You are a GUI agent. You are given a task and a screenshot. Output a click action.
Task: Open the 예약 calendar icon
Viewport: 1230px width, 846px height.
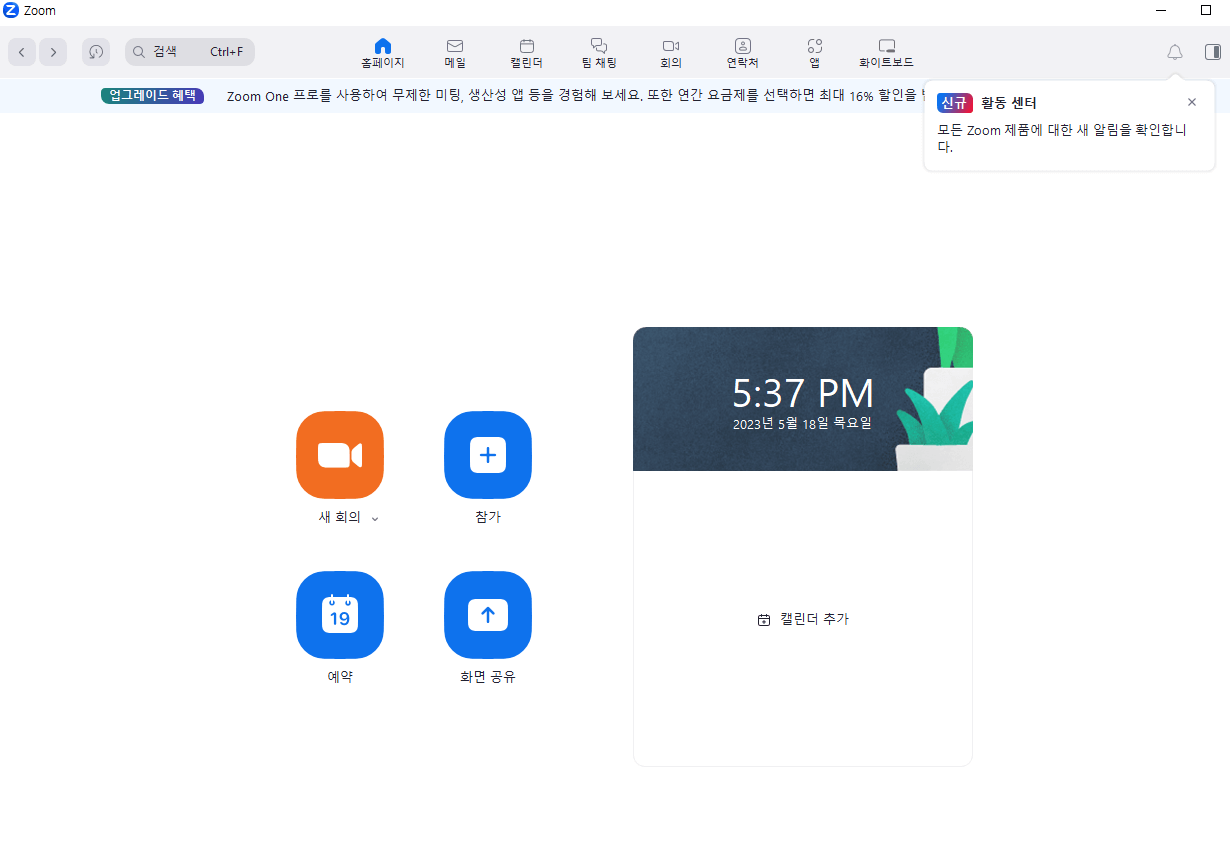click(340, 615)
